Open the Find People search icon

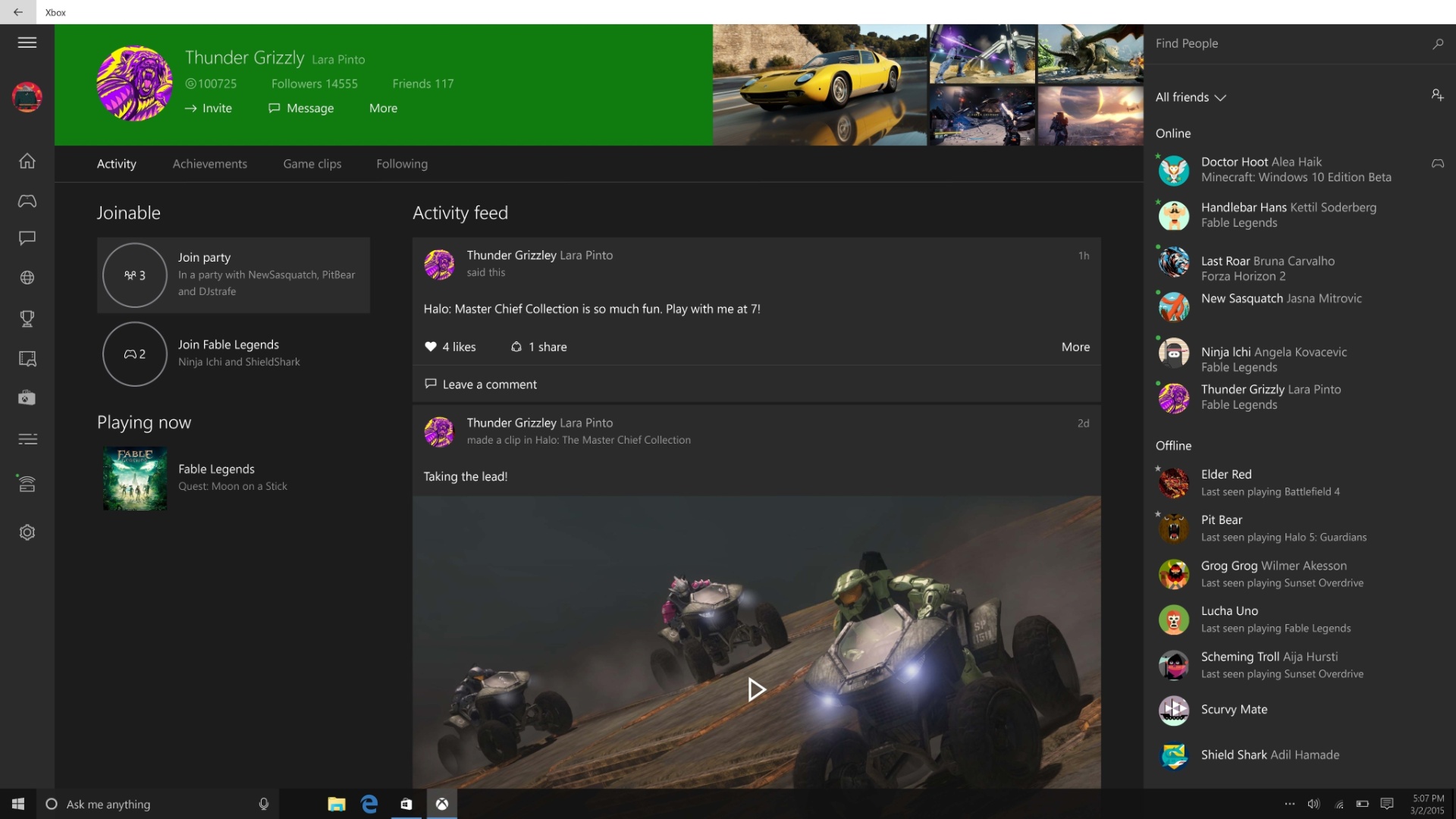click(1438, 43)
